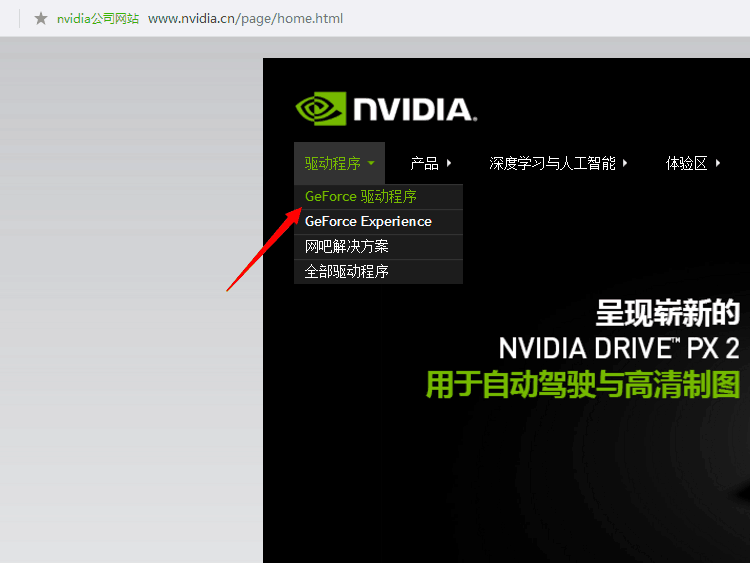750x563 pixels.
Task: Open the nvidia公司网站 search result title
Action: tap(98, 19)
